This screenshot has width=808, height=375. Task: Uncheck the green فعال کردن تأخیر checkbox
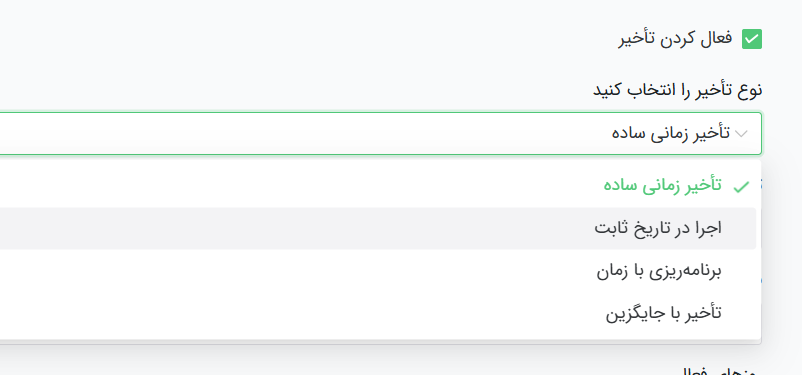pyautogui.click(x=751, y=39)
